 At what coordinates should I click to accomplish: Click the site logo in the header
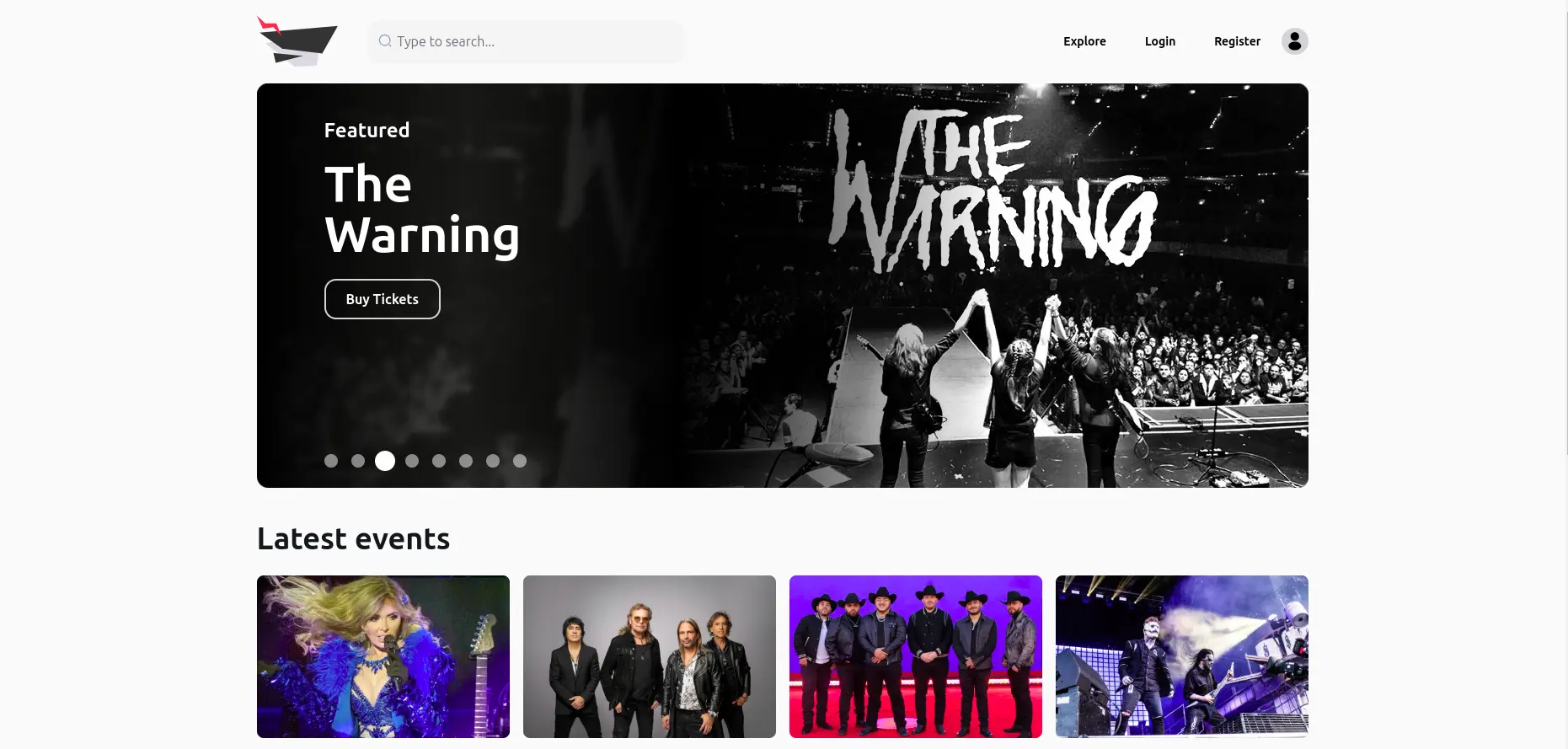coord(297,41)
